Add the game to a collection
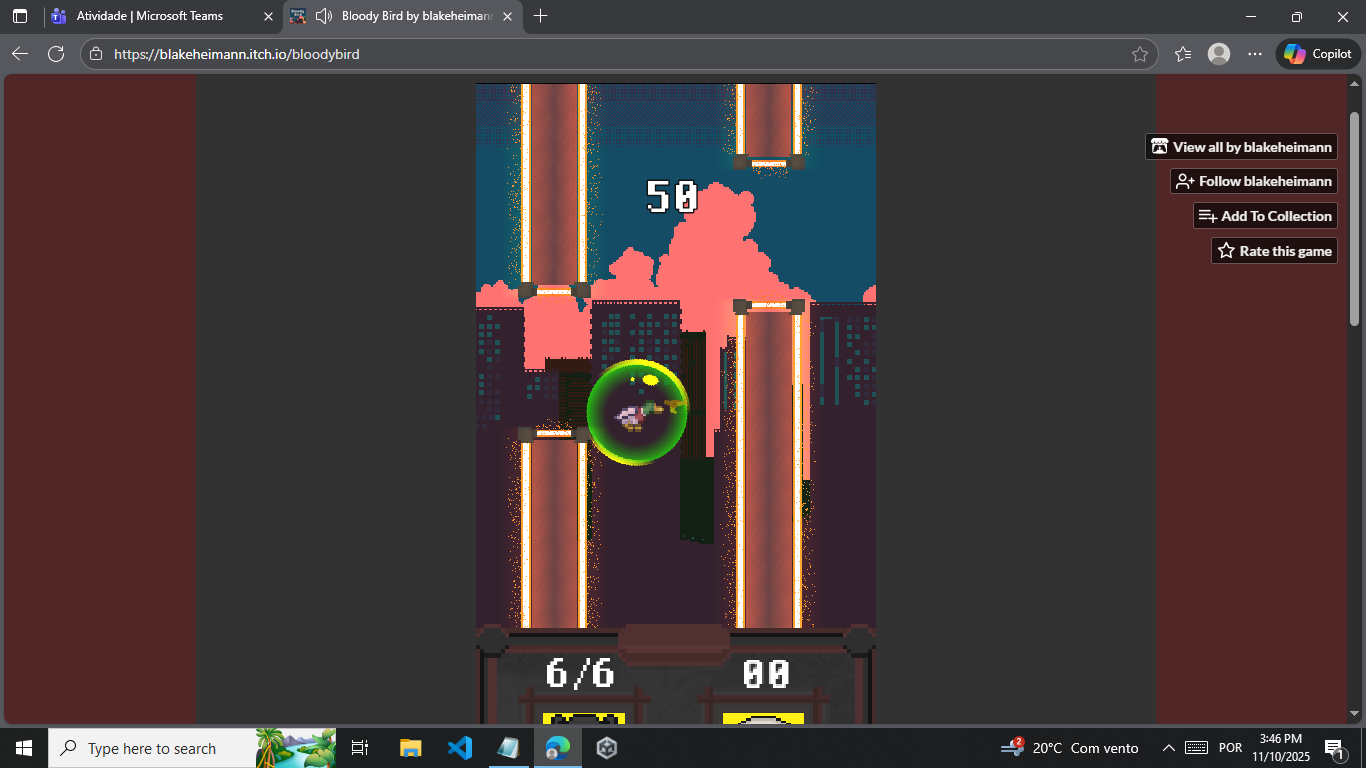This screenshot has width=1366, height=768. 1265,216
